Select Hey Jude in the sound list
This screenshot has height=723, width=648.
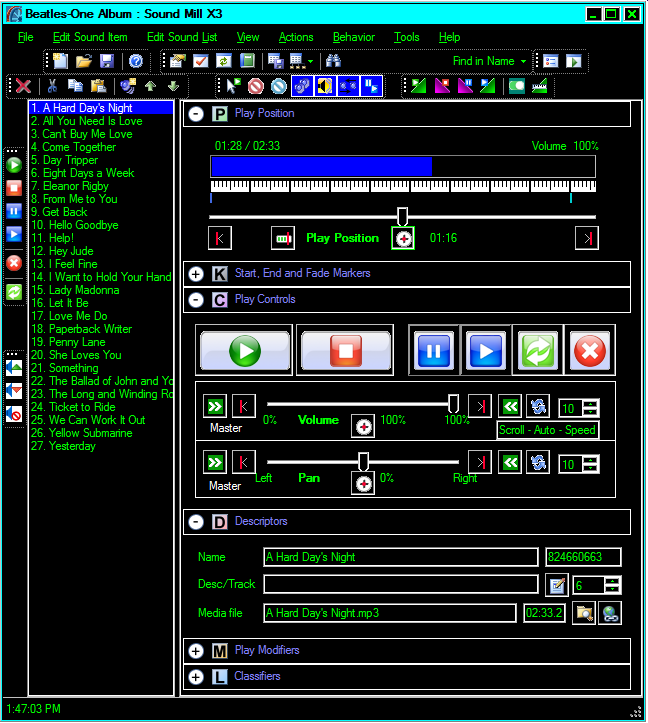(x=101, y=251)
